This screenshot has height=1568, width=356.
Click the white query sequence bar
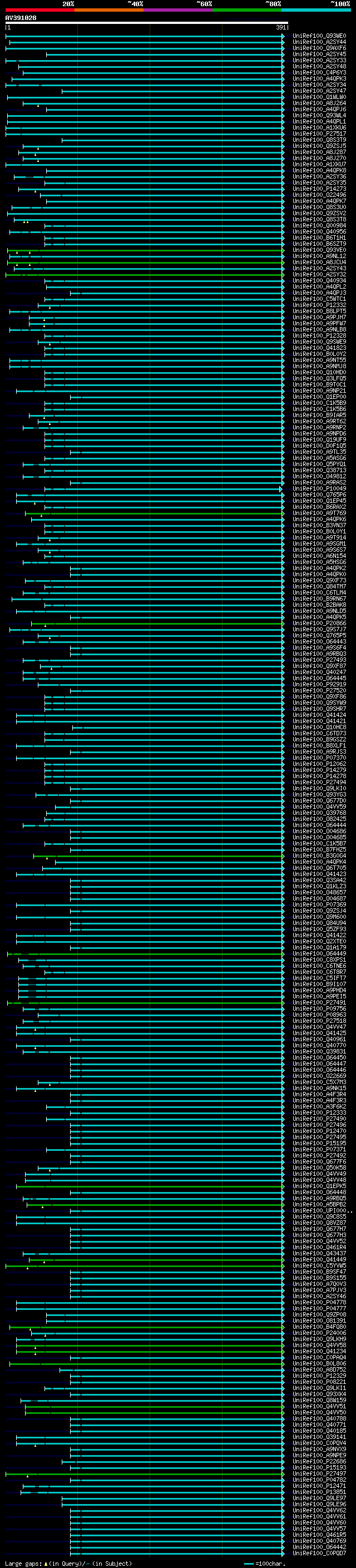pyautogui.click(x=147, y=22)
